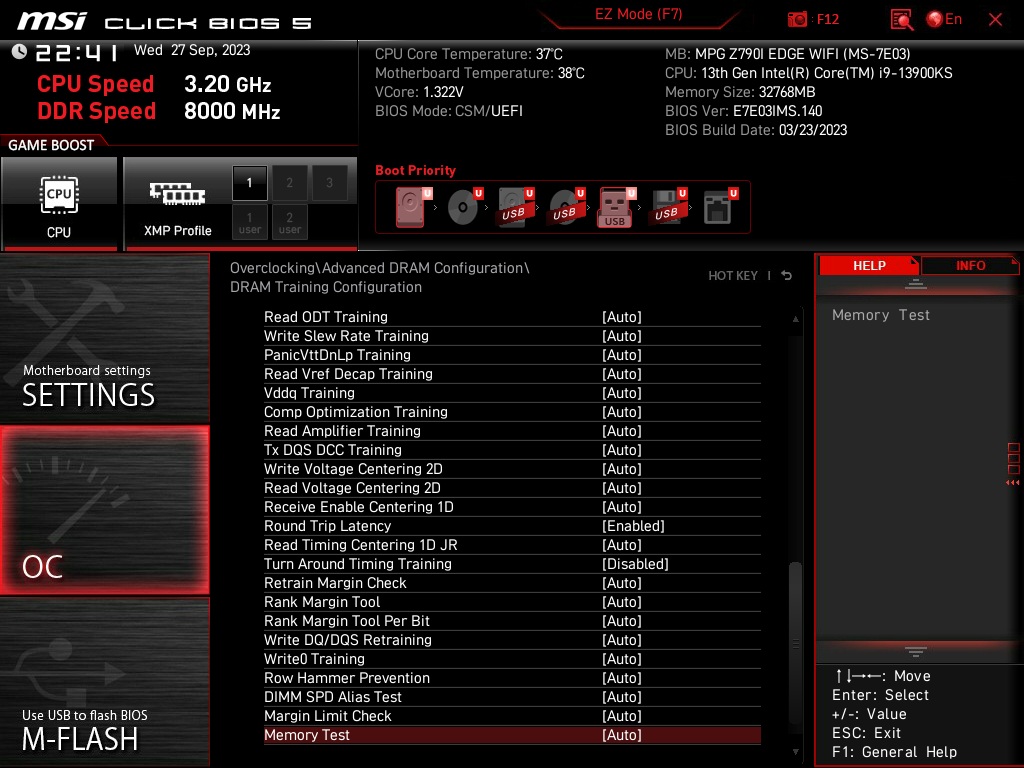Switch to the HELP tab
Image resolution: width=1024 pixels, height=768 pixels.
coord(869,266)
